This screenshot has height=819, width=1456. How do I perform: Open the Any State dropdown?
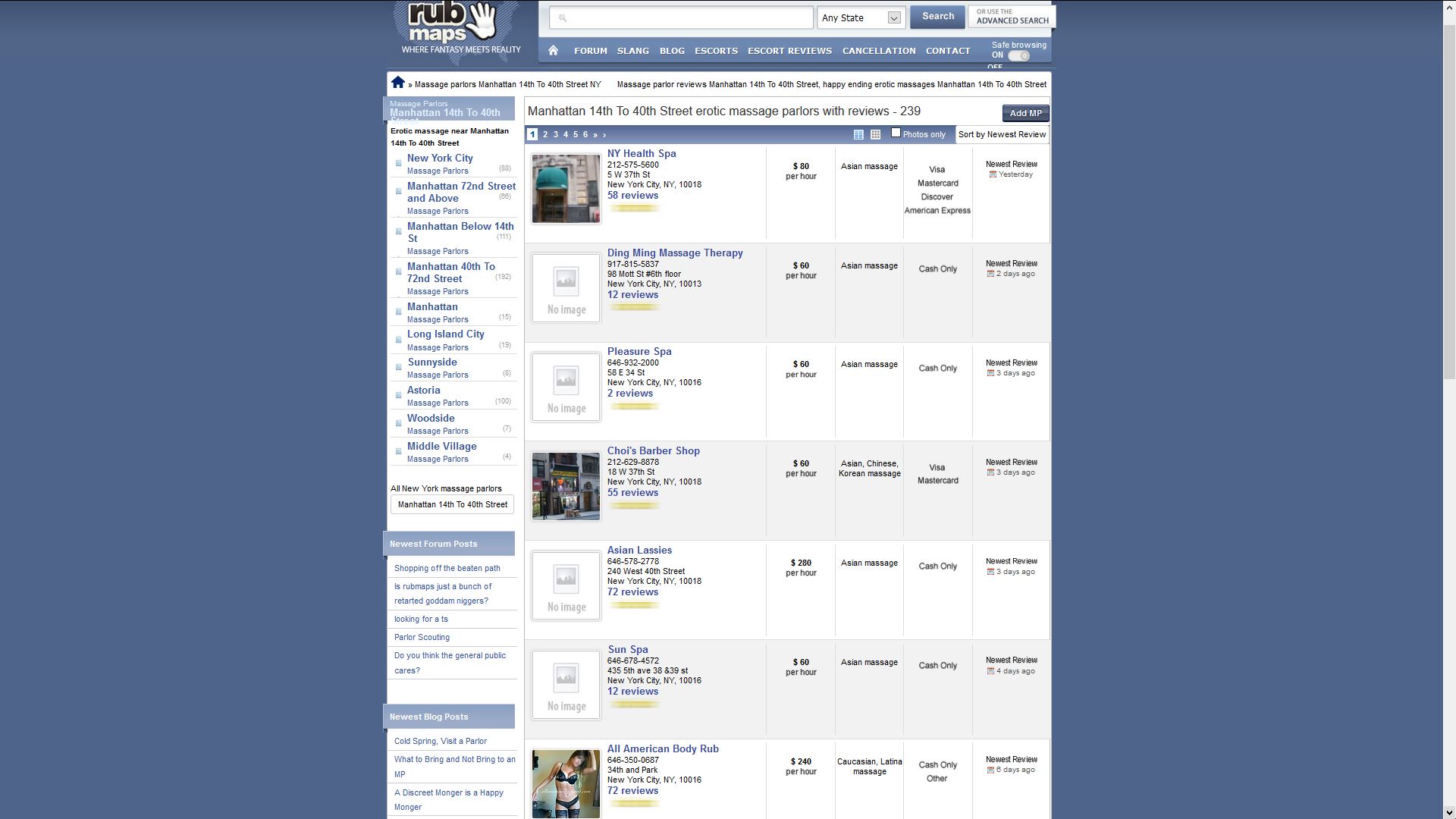861,17
